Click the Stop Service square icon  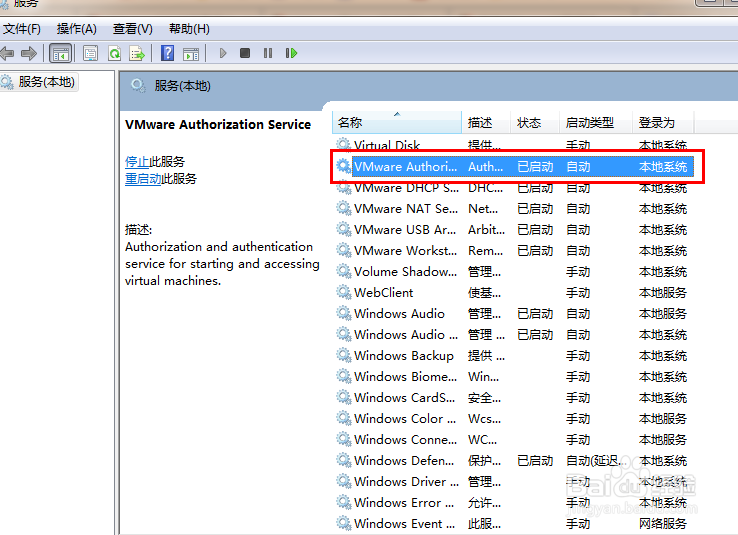coord(245,53)
